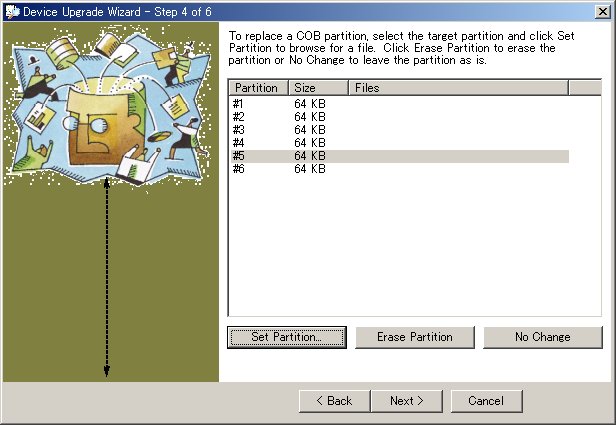Click the wizard title bar icon
The image size is (616, 425).
tap(13, 12)
